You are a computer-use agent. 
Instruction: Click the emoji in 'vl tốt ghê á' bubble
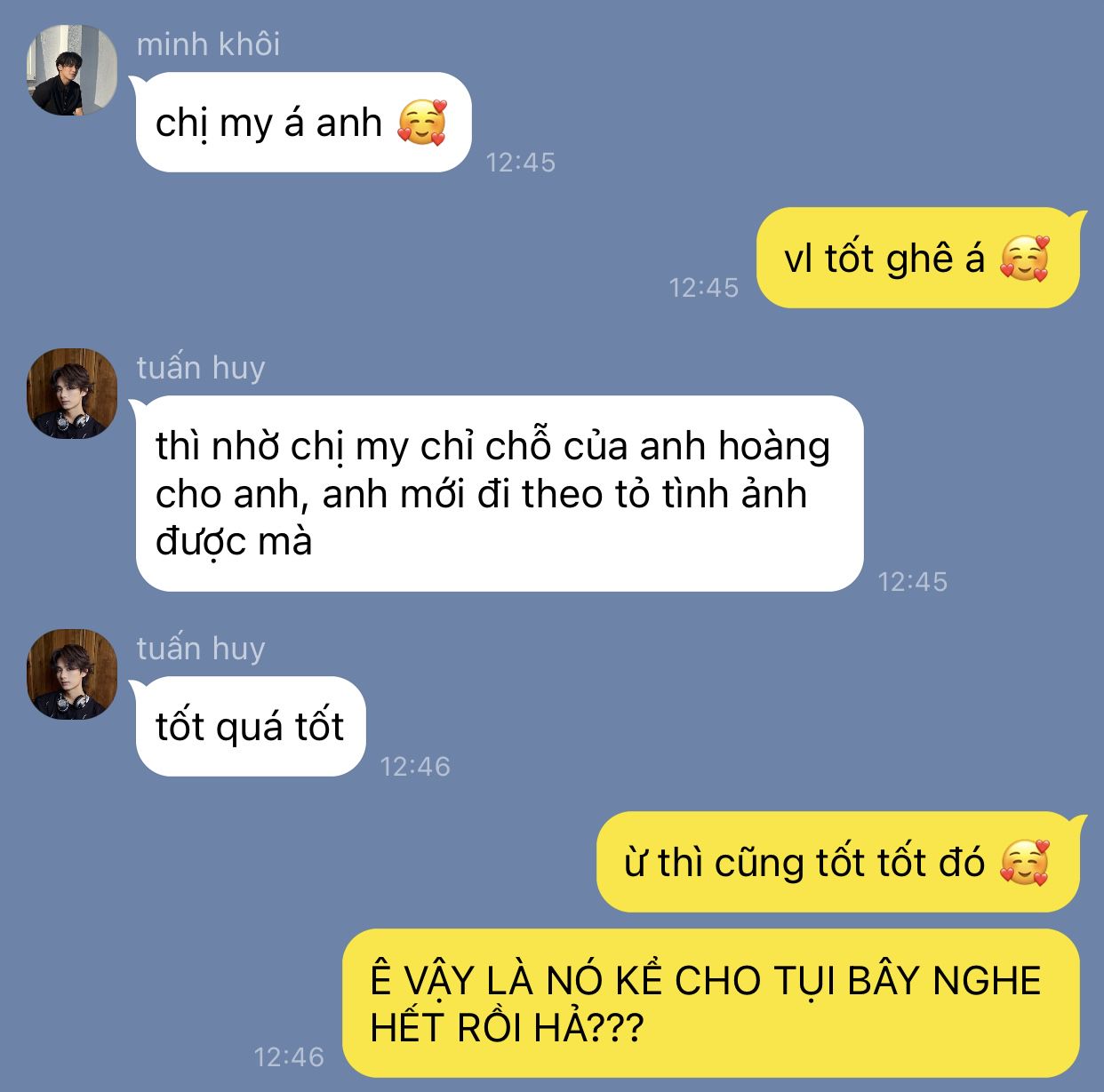[x=1024, y=259]
